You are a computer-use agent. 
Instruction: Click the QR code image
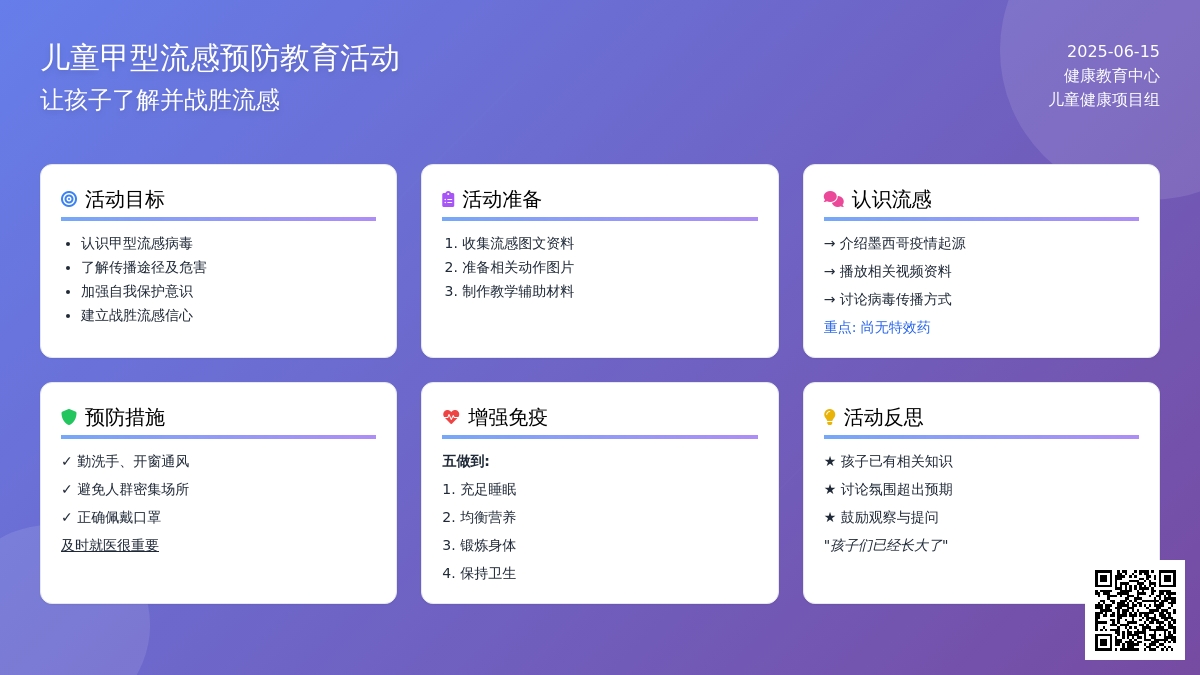[1135, 610]
